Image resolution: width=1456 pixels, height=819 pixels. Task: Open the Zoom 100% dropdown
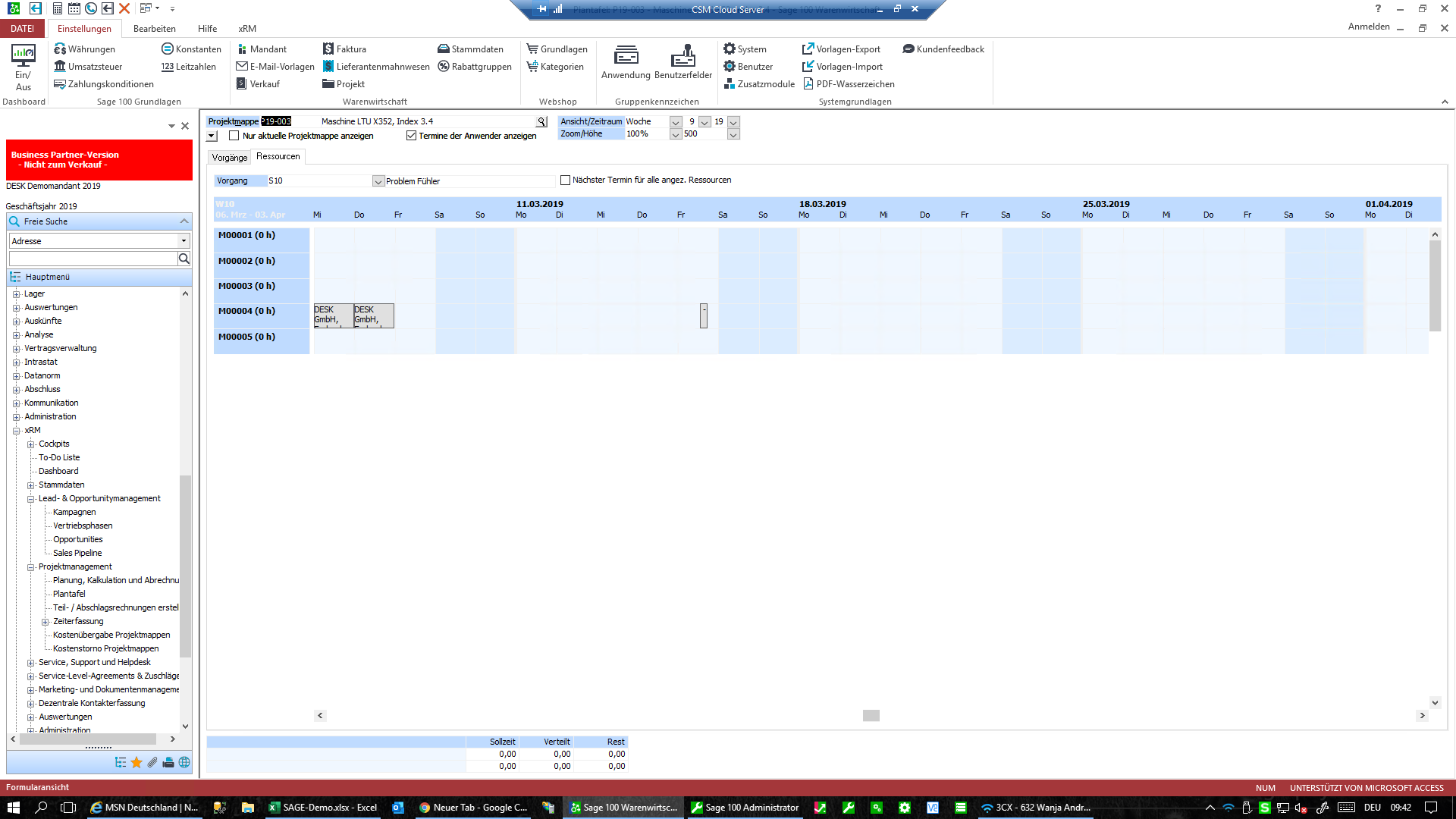click(x=676, y=134)
